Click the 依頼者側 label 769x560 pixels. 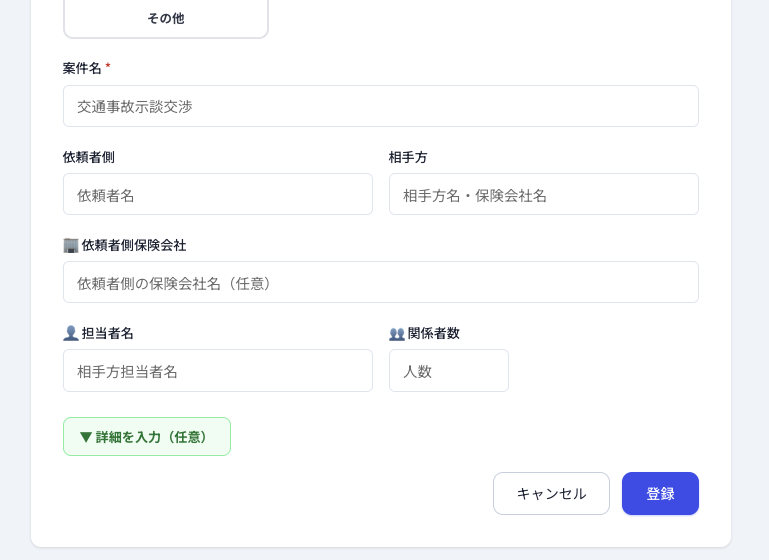[x=89, y=157]
